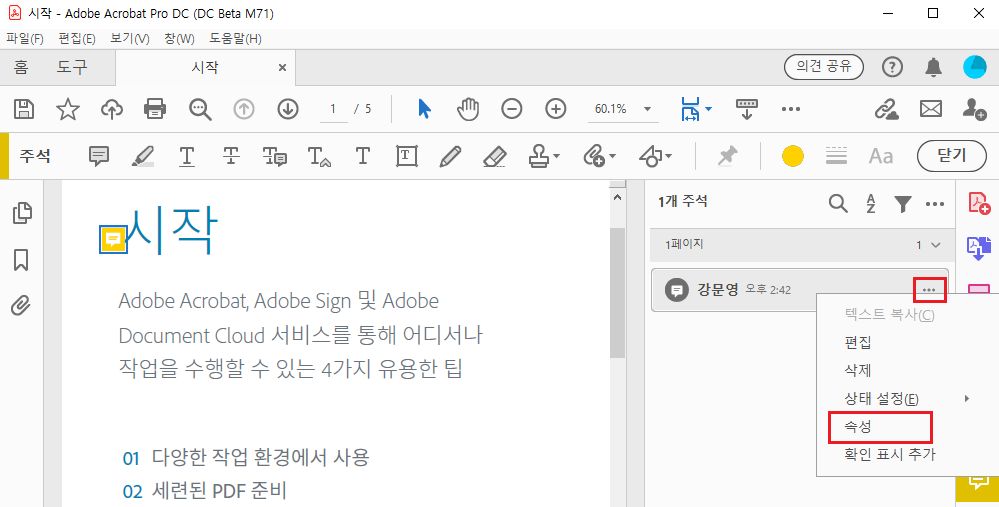Open find text magnifier in main toolbar
999x507 pixels.
(200, 110)
